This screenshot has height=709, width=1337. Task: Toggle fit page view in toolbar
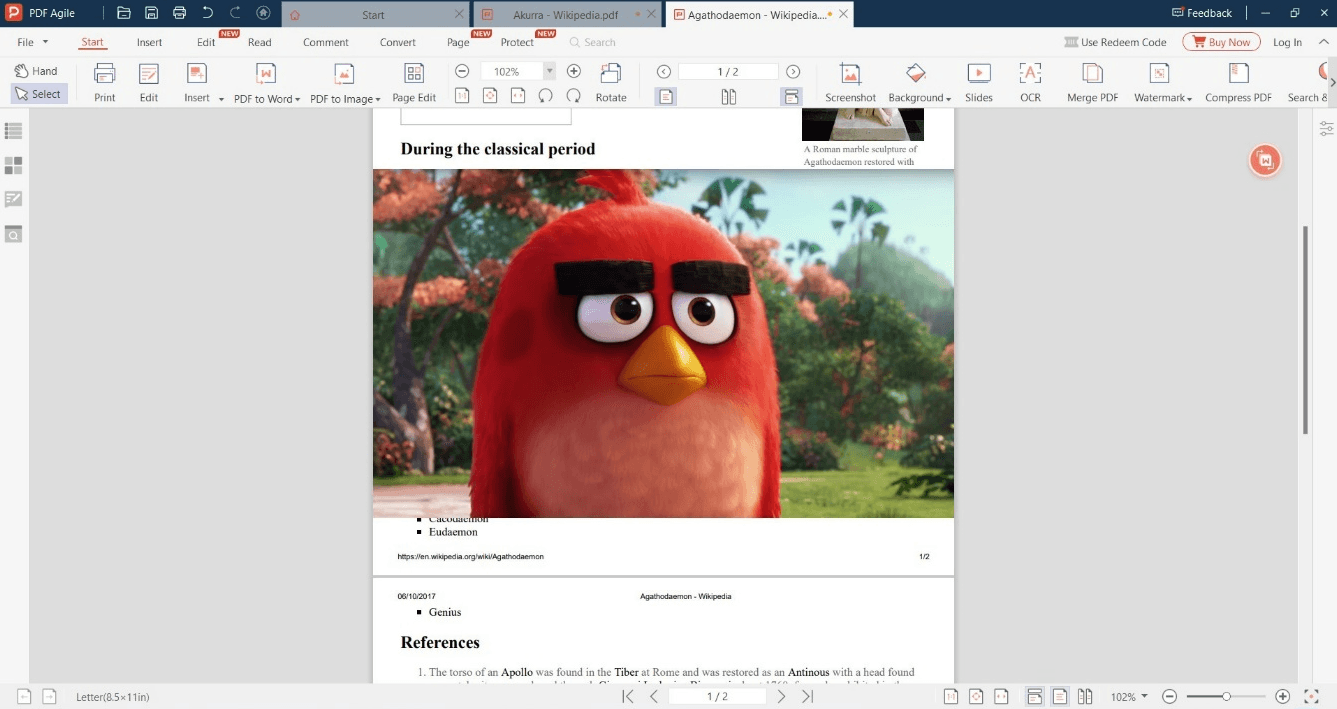click(490, 96)
